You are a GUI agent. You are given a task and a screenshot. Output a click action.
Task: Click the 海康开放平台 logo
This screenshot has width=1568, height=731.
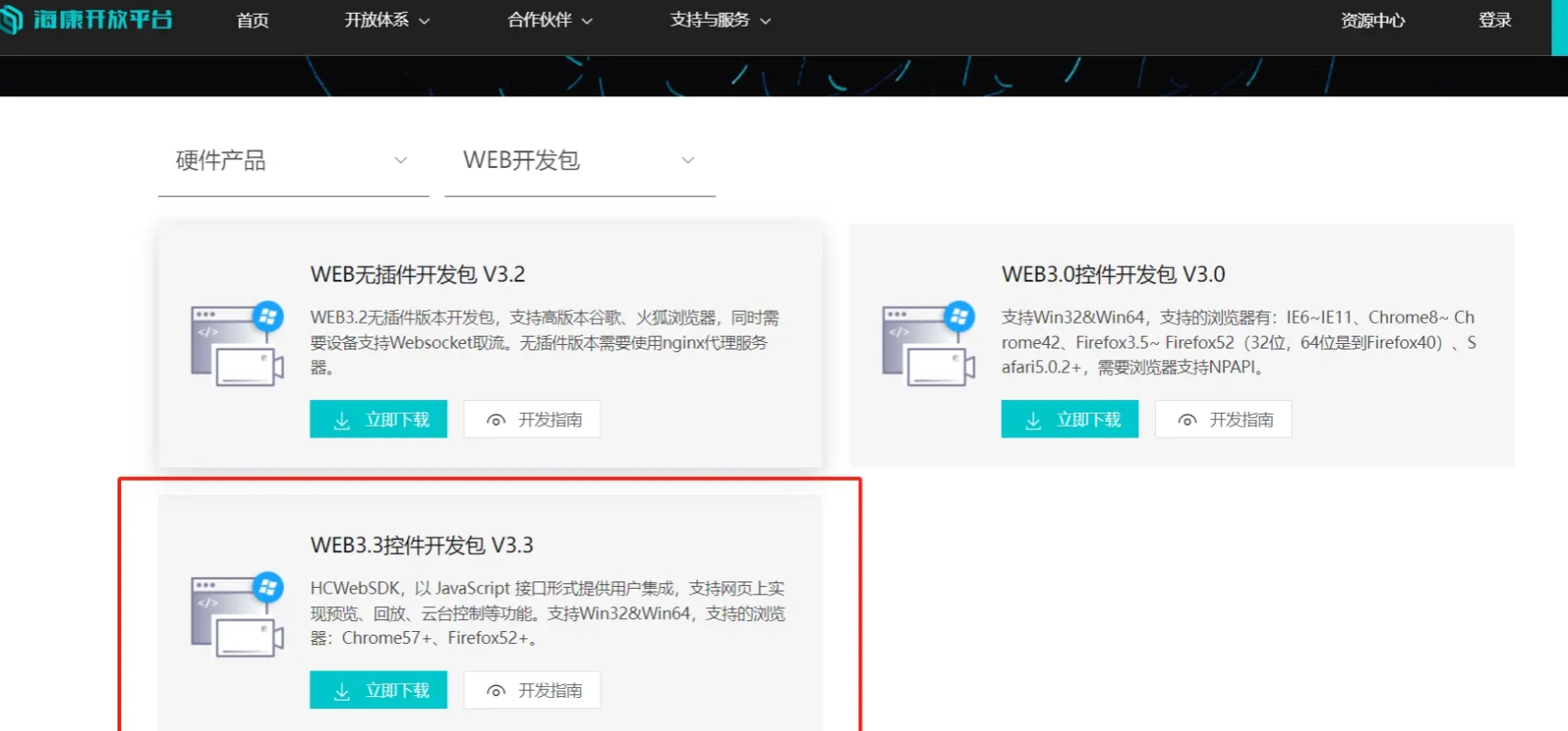[86, 19]
